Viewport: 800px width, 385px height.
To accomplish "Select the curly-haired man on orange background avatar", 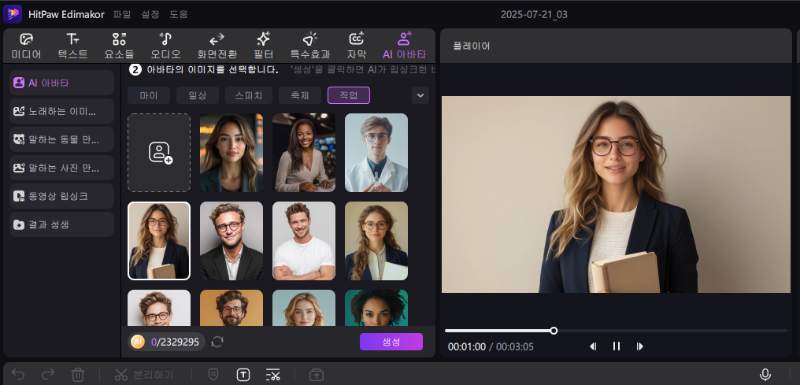I will (232, 308).
